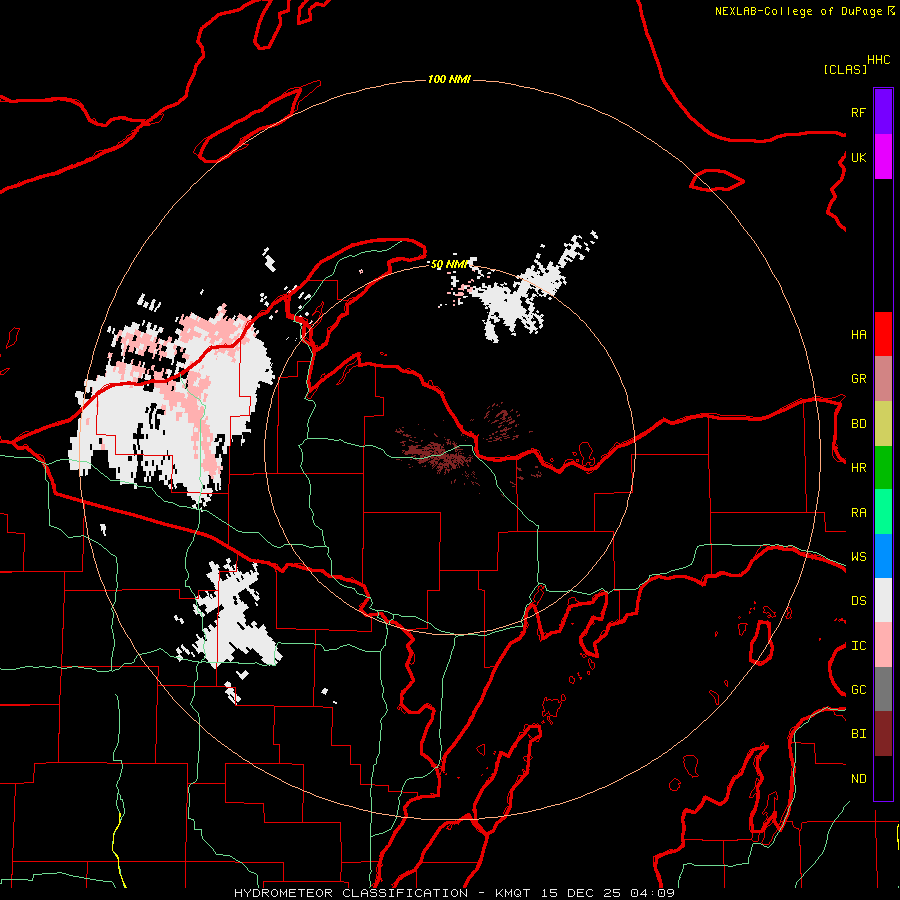The width and height of the screenshot is (900, 900).
Task: Click the HHC label above the legend
Action: tap(879, 59)
